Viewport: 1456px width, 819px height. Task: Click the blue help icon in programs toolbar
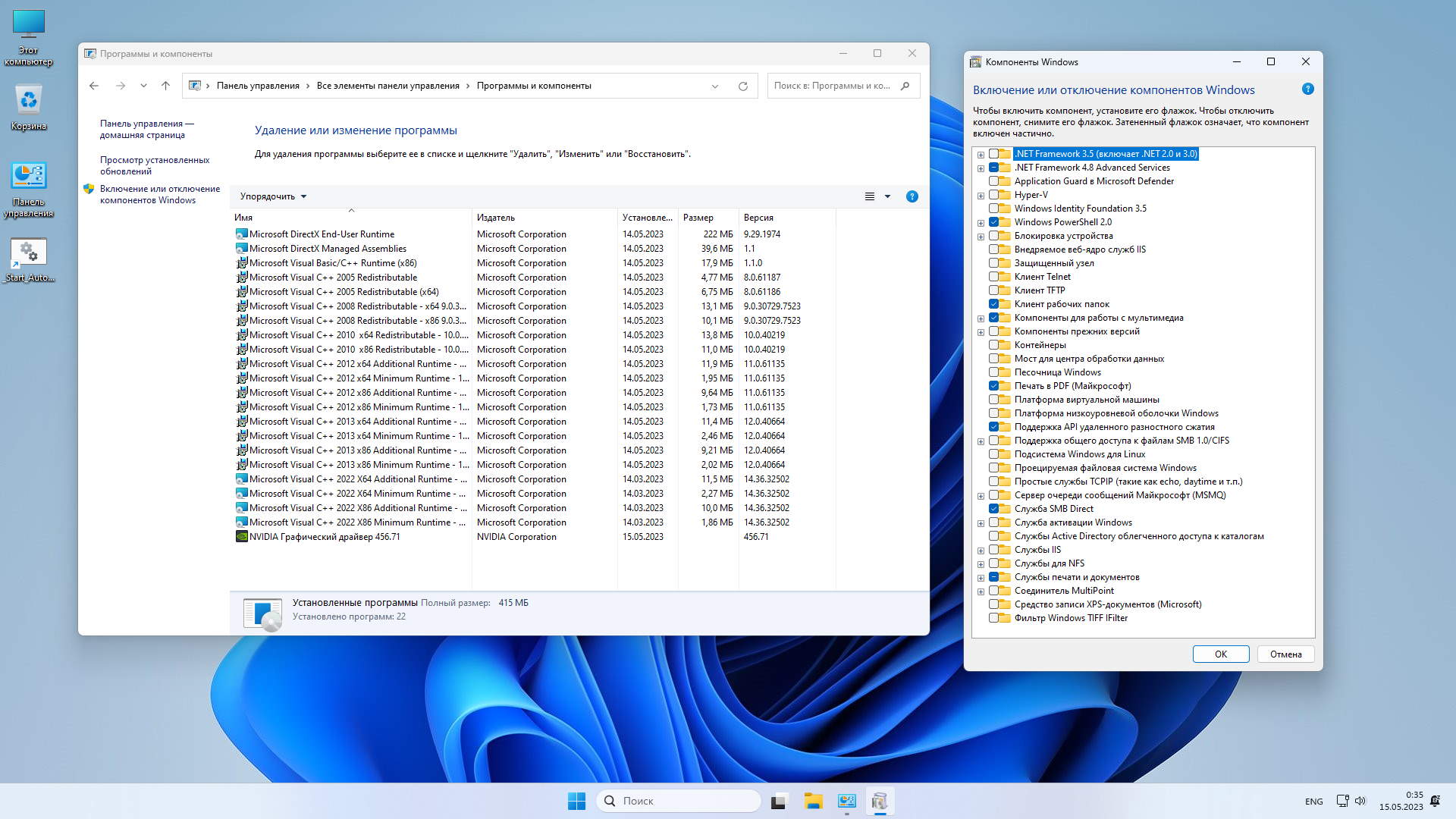[x=912, y=196]
